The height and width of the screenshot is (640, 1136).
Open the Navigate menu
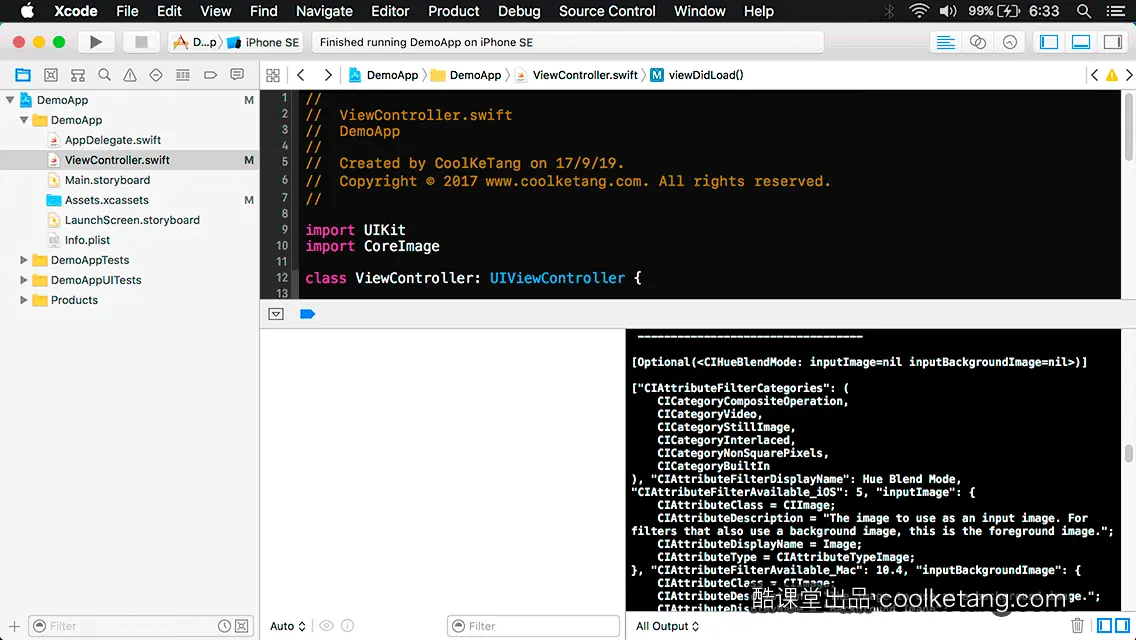click(x=324, y=11)
